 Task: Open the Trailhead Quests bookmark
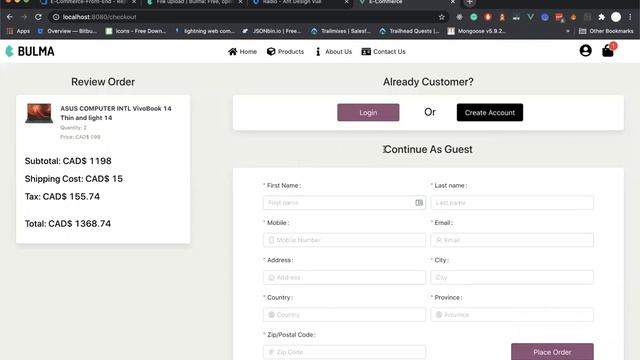409,31
